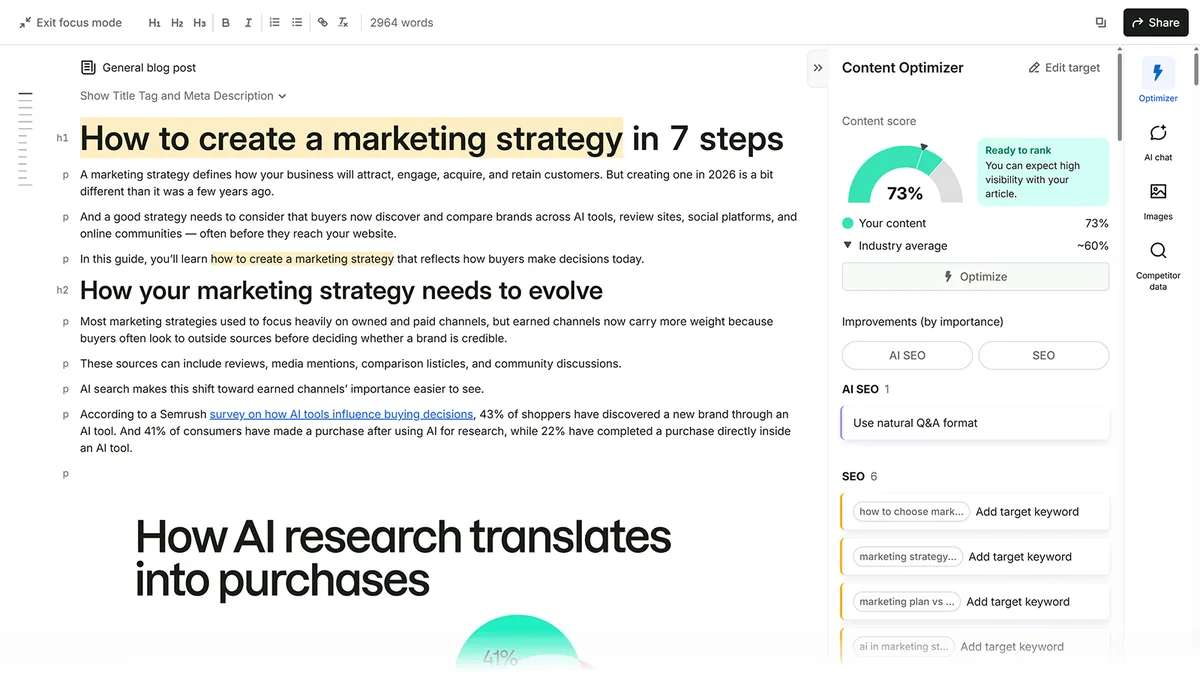Click the paragraph starting These sources can include
The height and width of the screenshot is (675, 1200).
(x=350, y=364)
